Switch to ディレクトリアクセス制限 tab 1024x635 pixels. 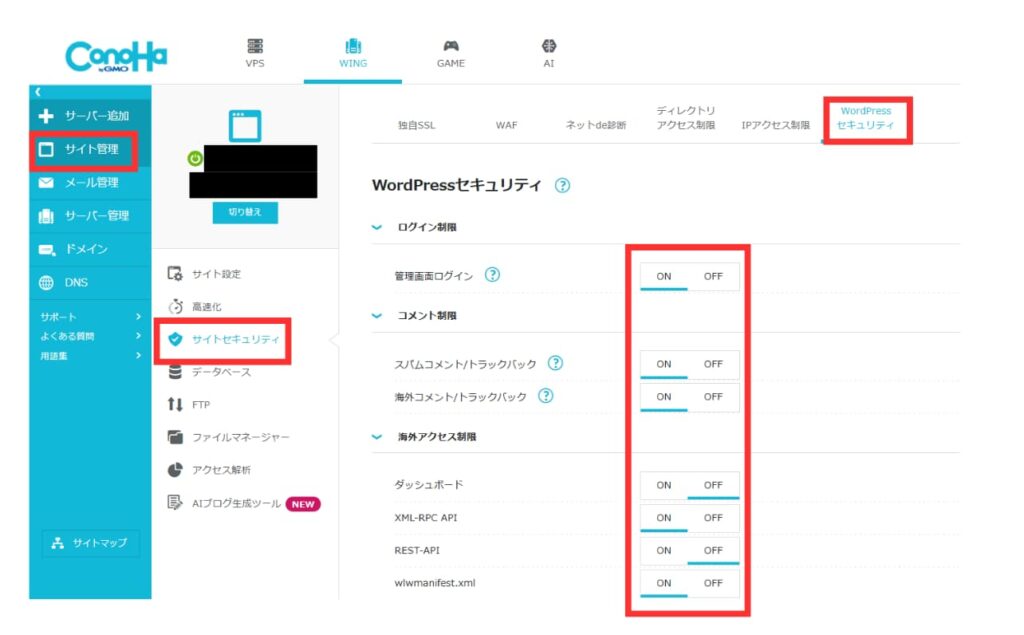686,118
